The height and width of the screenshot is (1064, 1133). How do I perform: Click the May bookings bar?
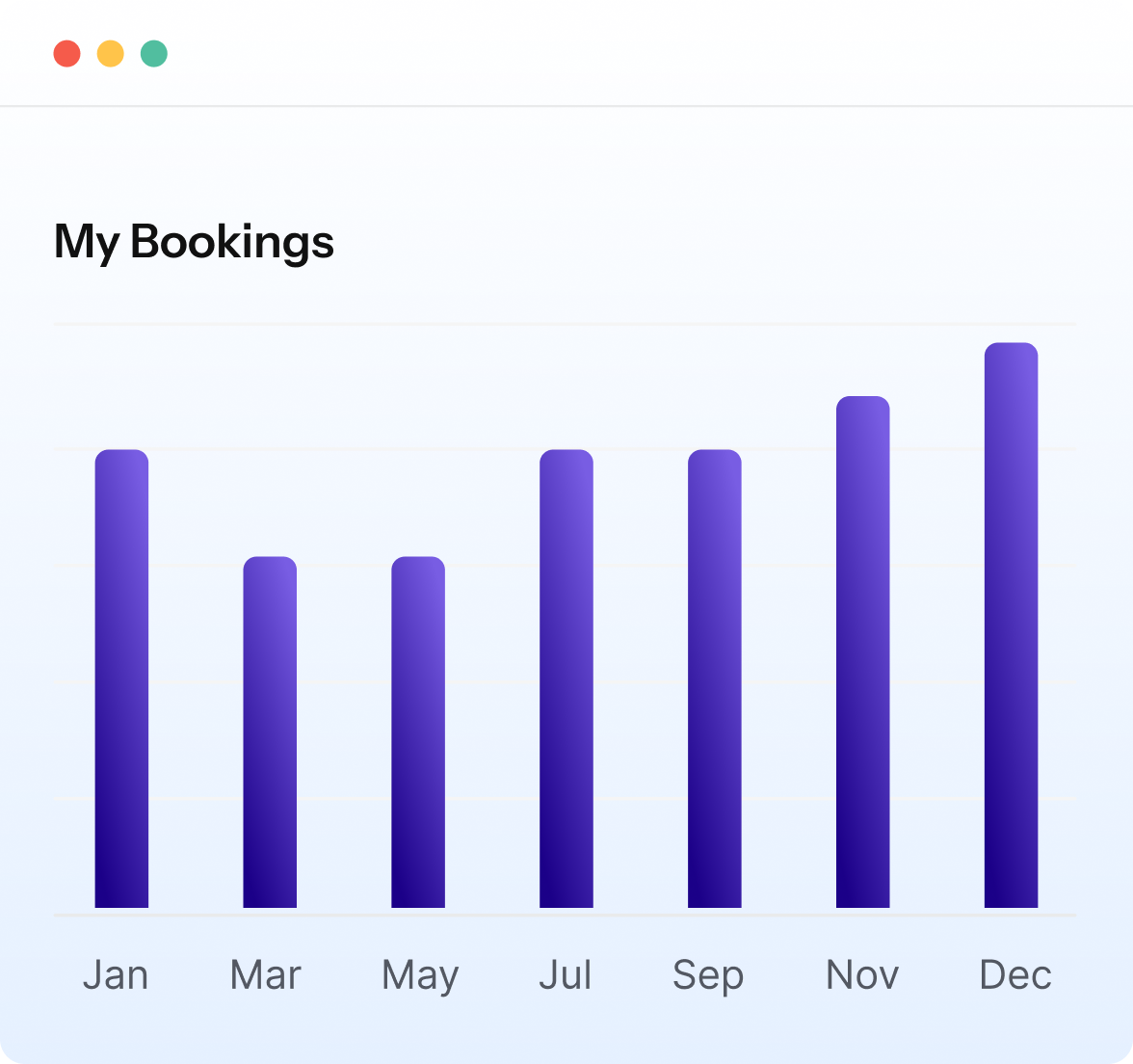(418, 732)
